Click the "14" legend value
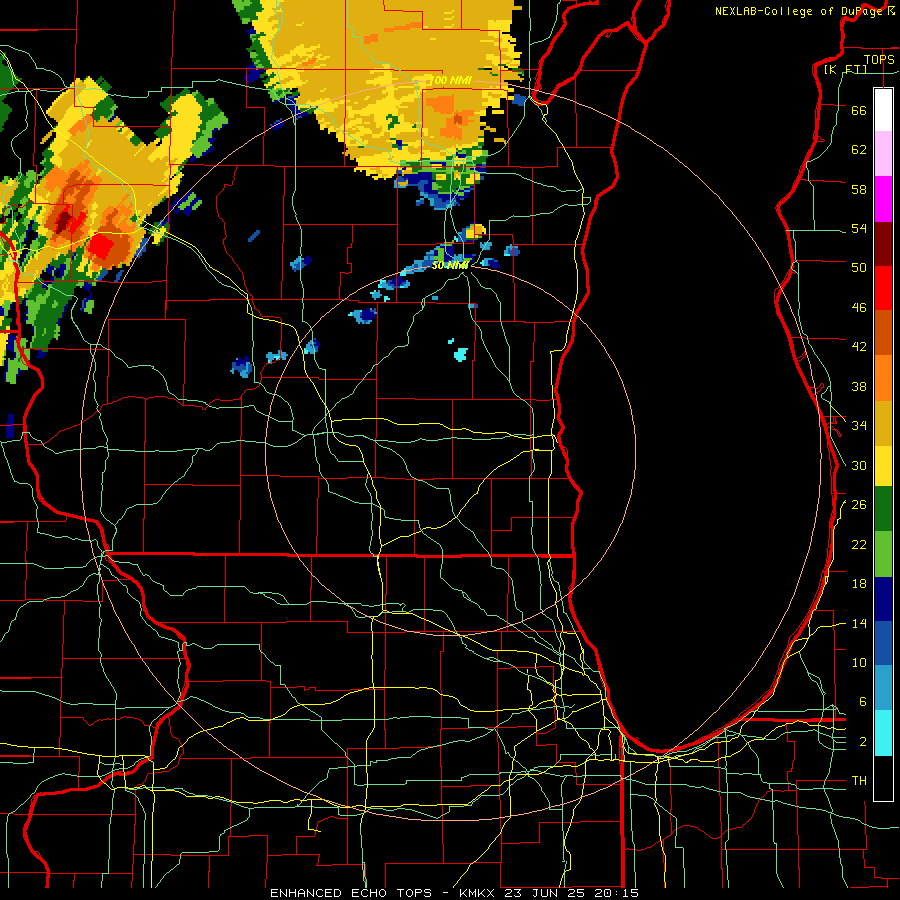This screenshot has width=900, height=900. 859,623
